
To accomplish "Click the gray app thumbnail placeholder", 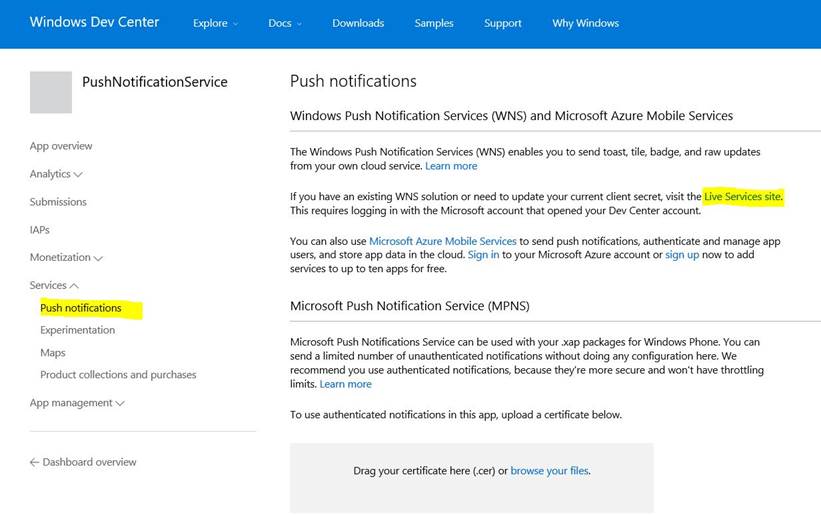I will coord(50,92).
